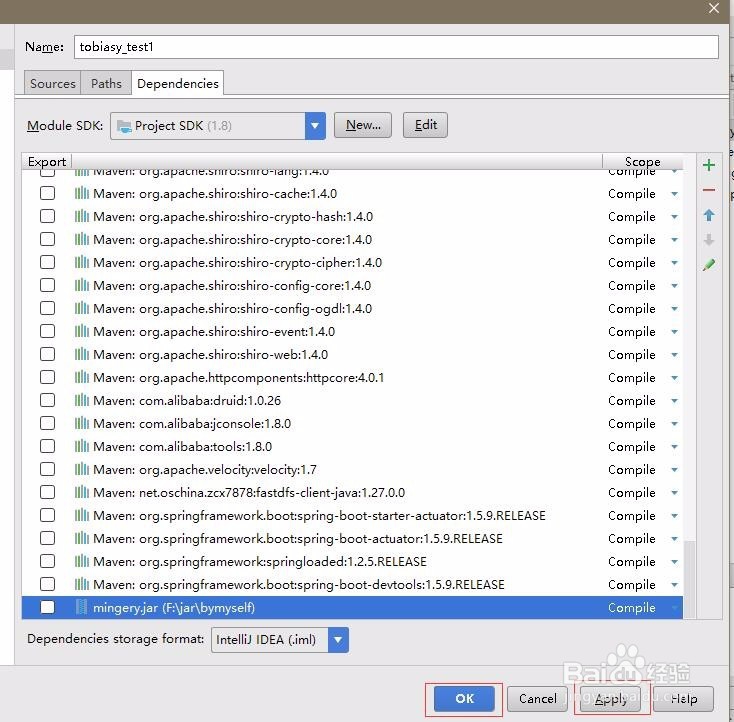Click library icon beside shiro-event:1.4.0
Screen dimensions: 734x722
(81, 331)
